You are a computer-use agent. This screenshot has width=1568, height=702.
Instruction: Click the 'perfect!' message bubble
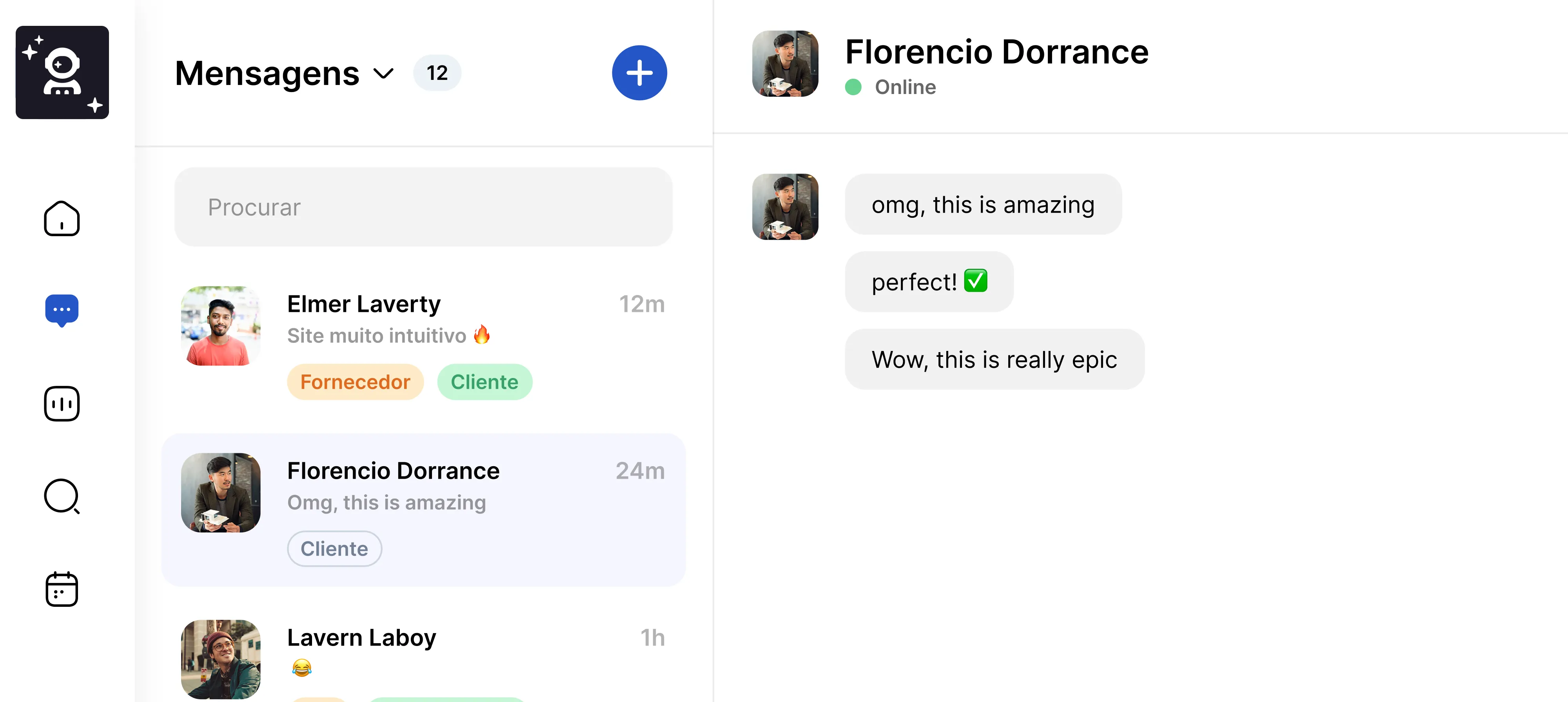[x=929, y=282]
